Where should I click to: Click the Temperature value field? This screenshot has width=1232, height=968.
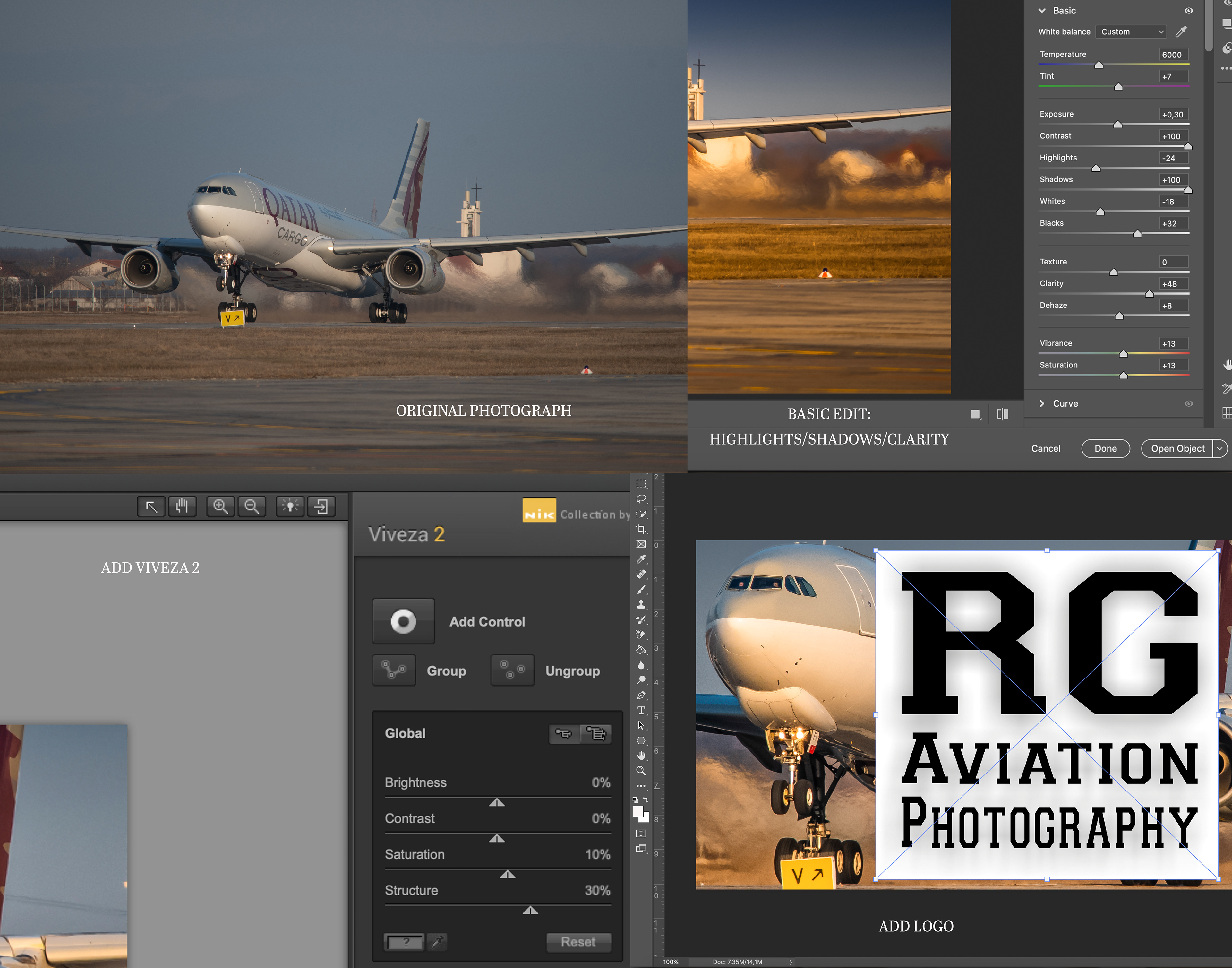pyautogui.click(x=1173, y=55)
